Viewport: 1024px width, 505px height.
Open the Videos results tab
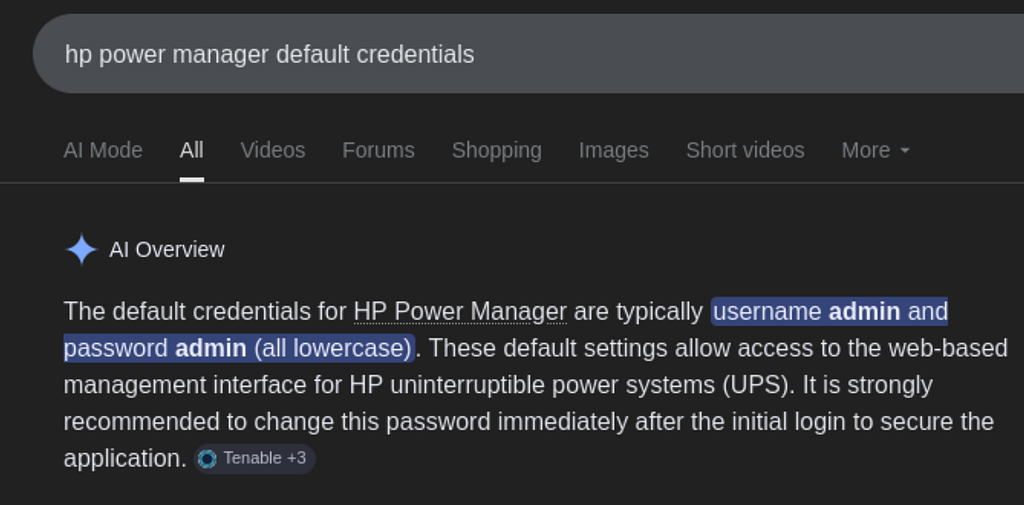click(x=273, y=150)
